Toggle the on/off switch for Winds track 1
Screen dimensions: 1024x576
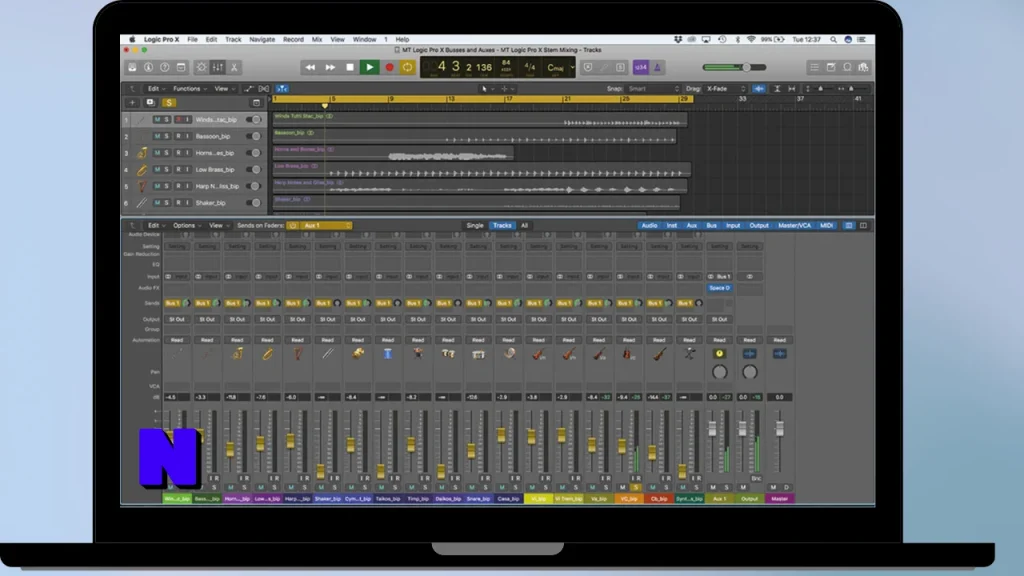coord(253,120)
